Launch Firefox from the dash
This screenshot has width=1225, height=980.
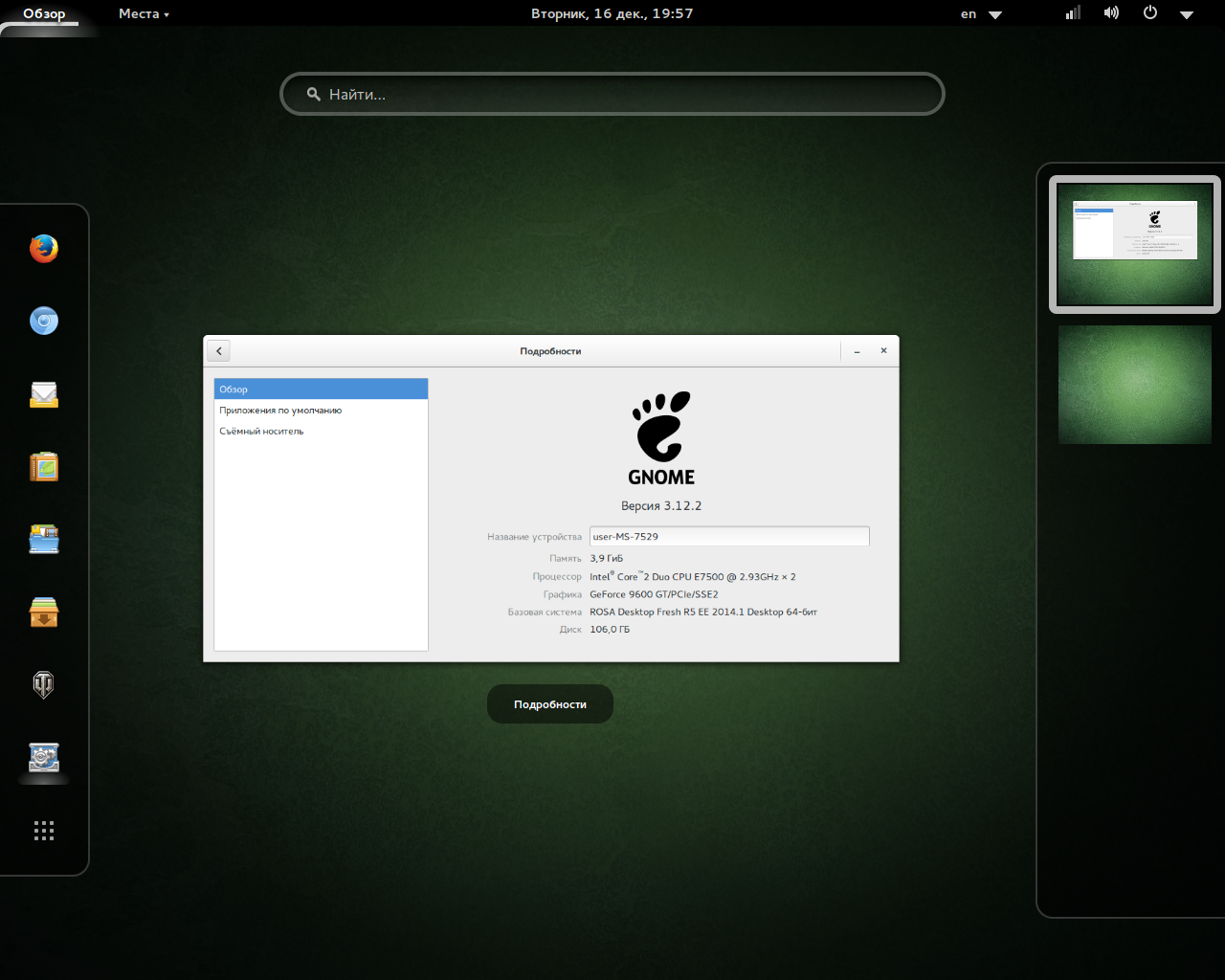tap(44, 249)
